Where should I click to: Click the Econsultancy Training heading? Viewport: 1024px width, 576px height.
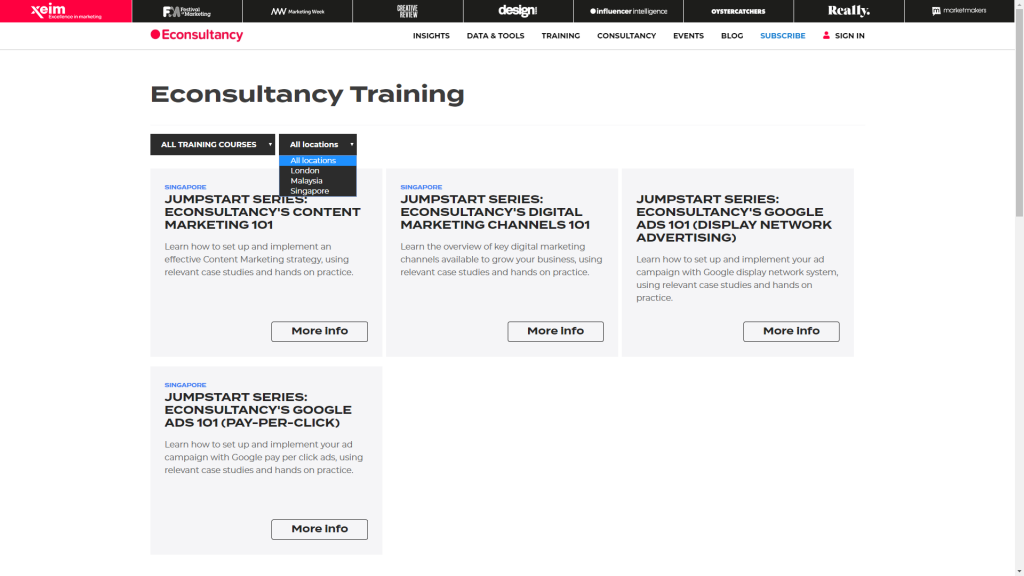[307, 94]
